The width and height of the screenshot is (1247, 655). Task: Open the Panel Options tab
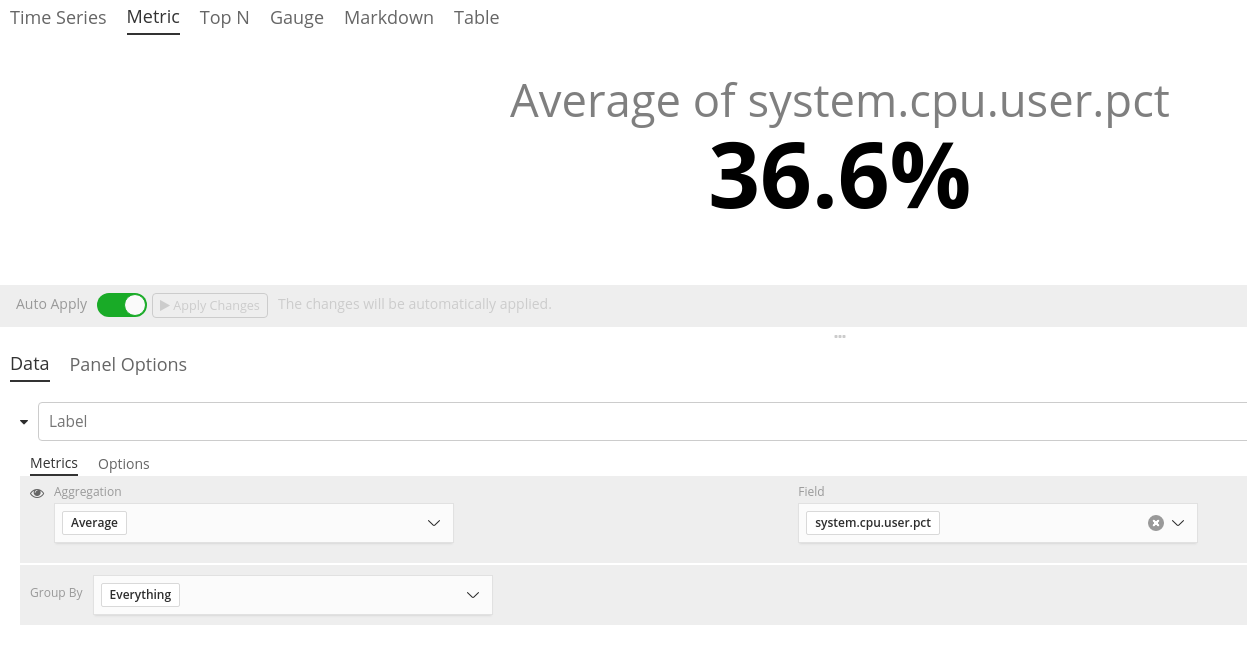pos(128,364)
